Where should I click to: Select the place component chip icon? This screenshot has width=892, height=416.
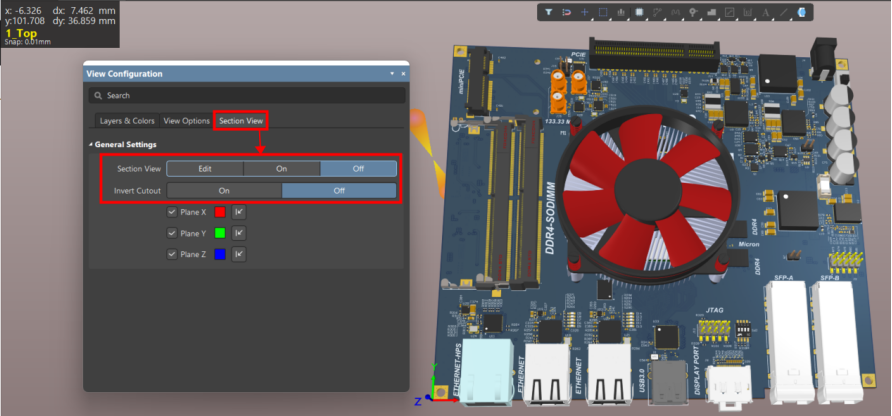click(639, 12)
